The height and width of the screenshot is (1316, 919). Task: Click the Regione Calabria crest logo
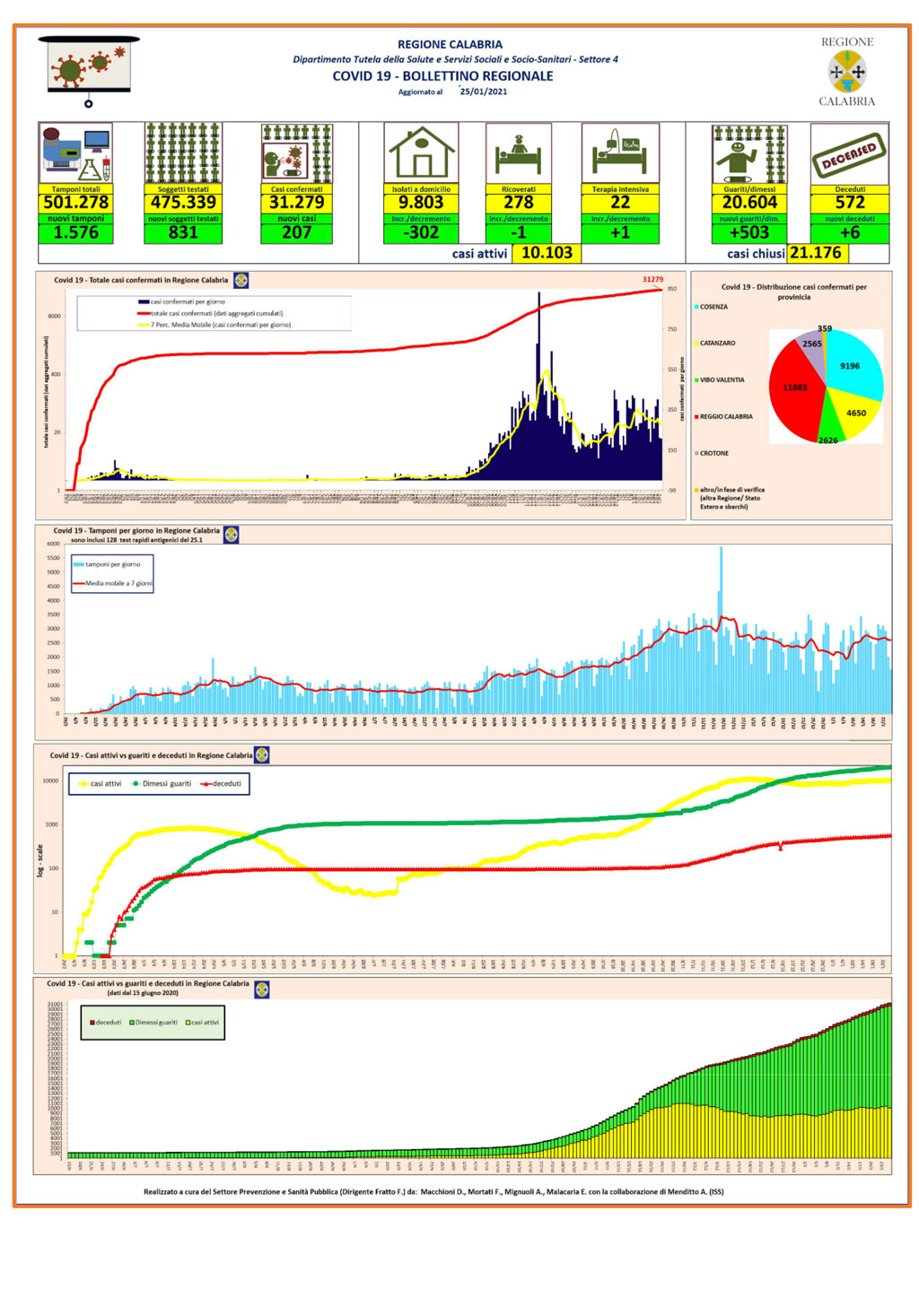pyautogui.click(x=847, y=72)
